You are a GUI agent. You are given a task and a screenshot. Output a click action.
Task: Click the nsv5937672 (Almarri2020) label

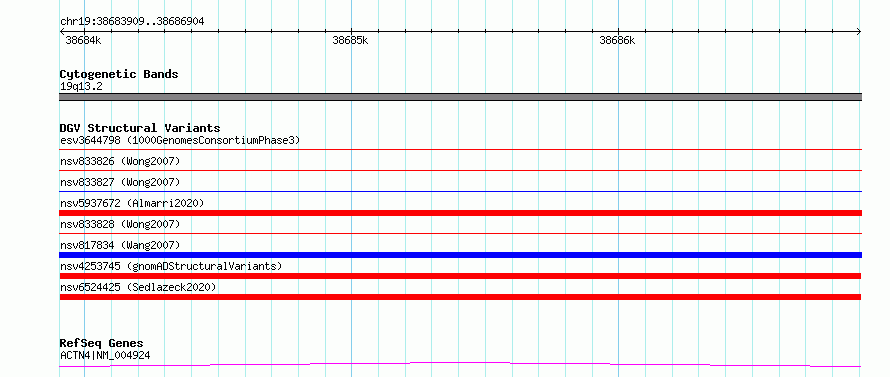point(132,203)
